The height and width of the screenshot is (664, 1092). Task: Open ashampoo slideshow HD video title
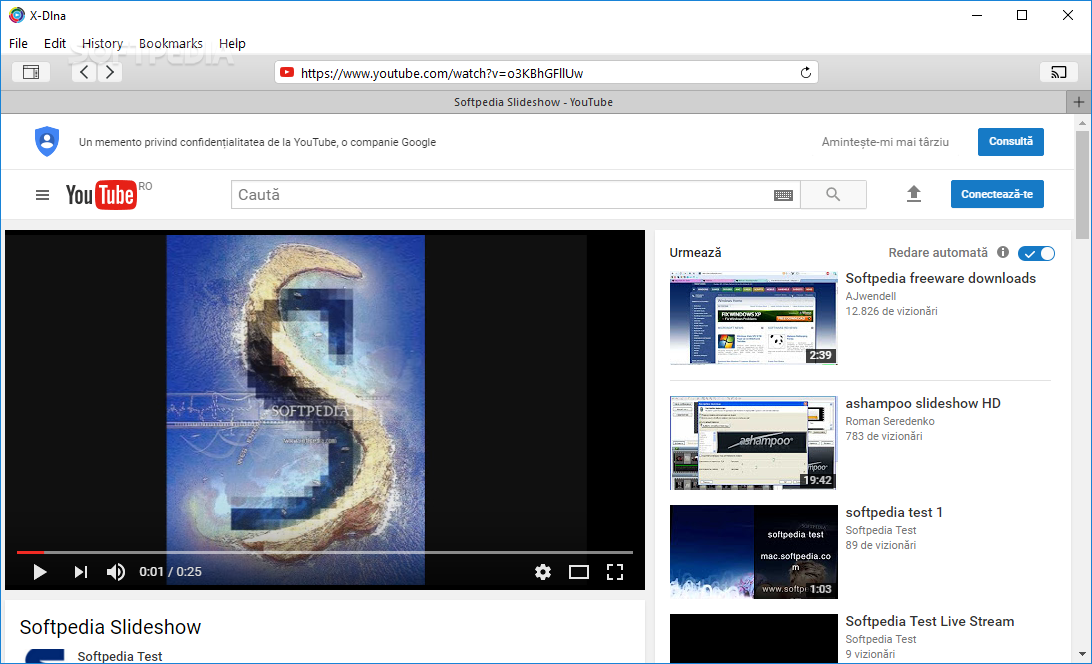coord(923,403)
